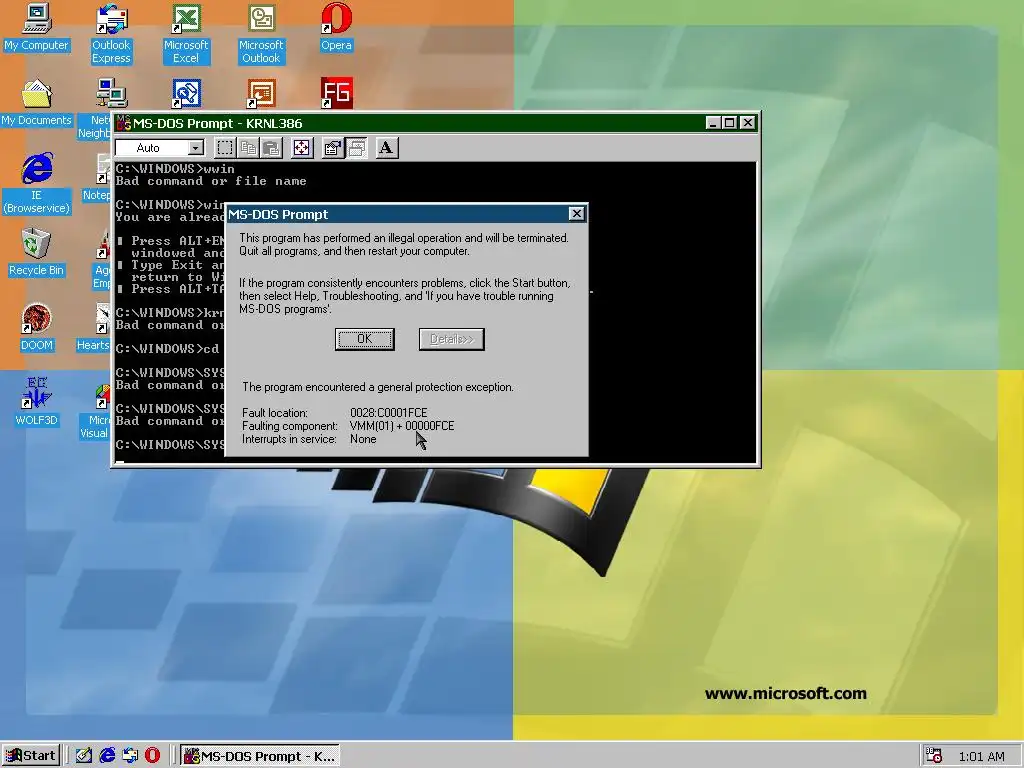Minimize the MS-DOS Prompt - KRNL386 window
The height and width of the screenshot is (768, 1024).
[x=713, y=123]
